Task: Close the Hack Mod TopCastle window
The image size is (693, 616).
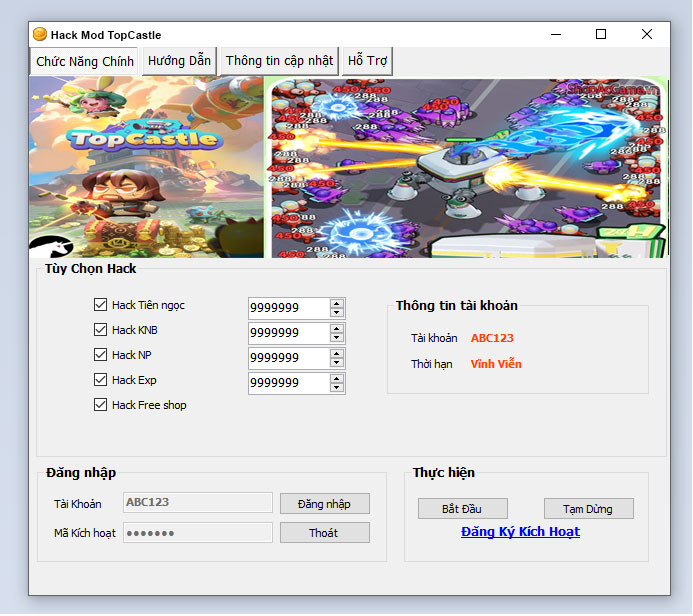Action: [647, 34]
